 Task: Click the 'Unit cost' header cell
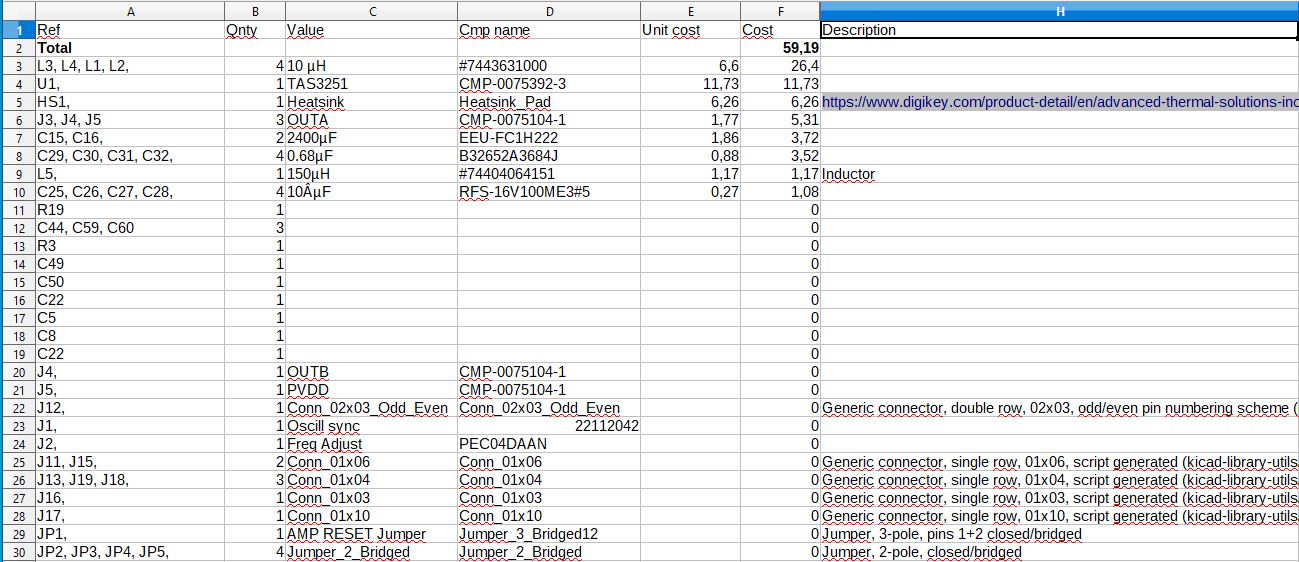point(691,30)
